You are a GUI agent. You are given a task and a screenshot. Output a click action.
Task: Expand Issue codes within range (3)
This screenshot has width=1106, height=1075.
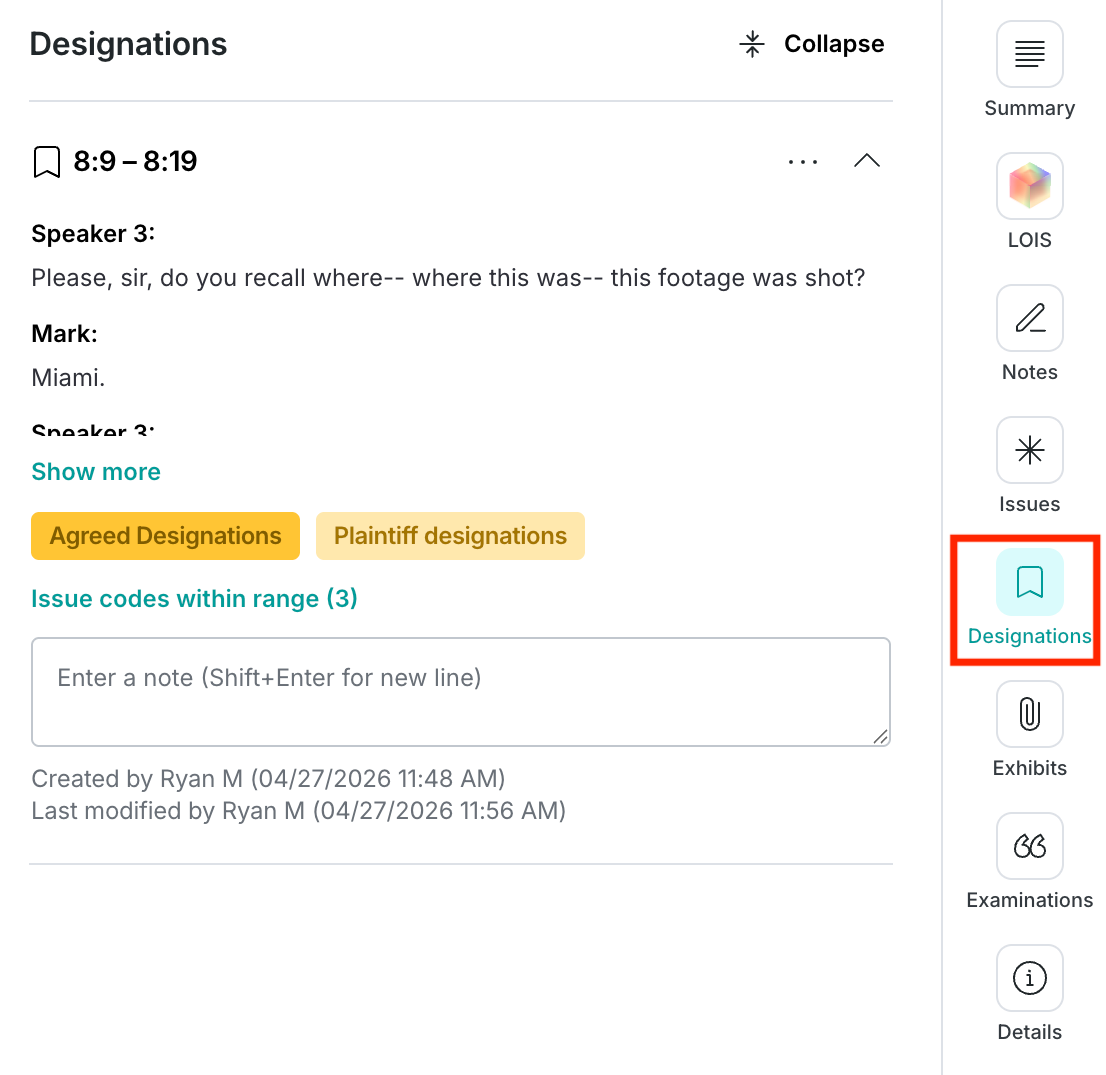(x=194, y=599)
